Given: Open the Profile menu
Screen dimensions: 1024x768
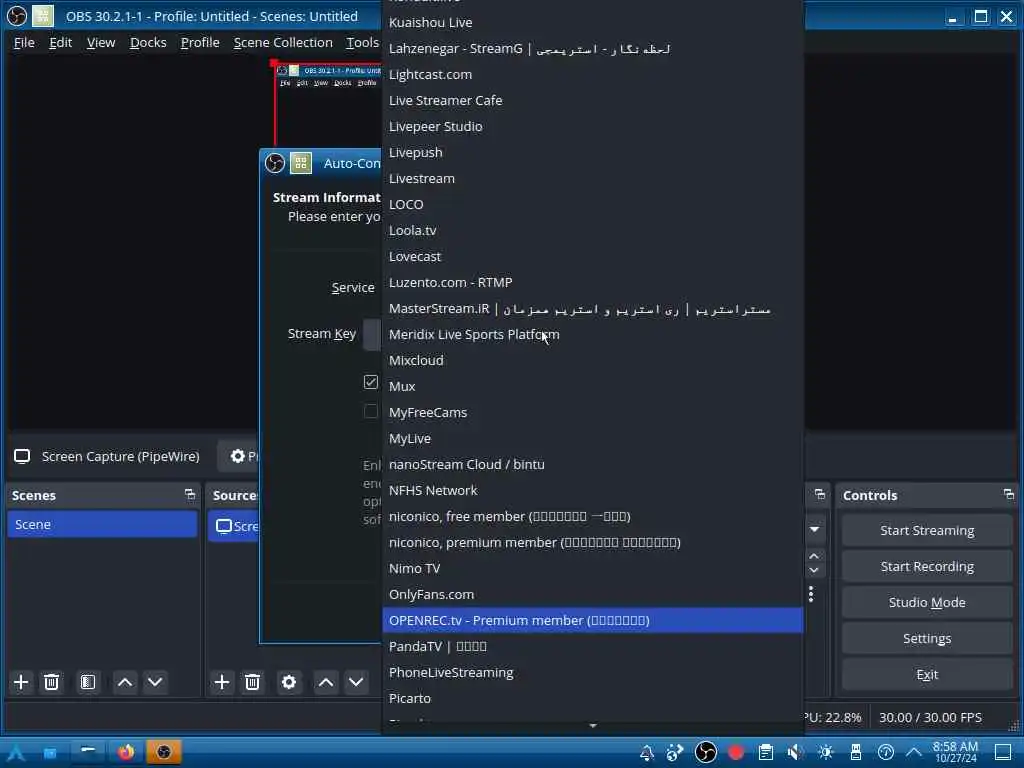Looking at the screenshot, I should [x=200, y=42].
